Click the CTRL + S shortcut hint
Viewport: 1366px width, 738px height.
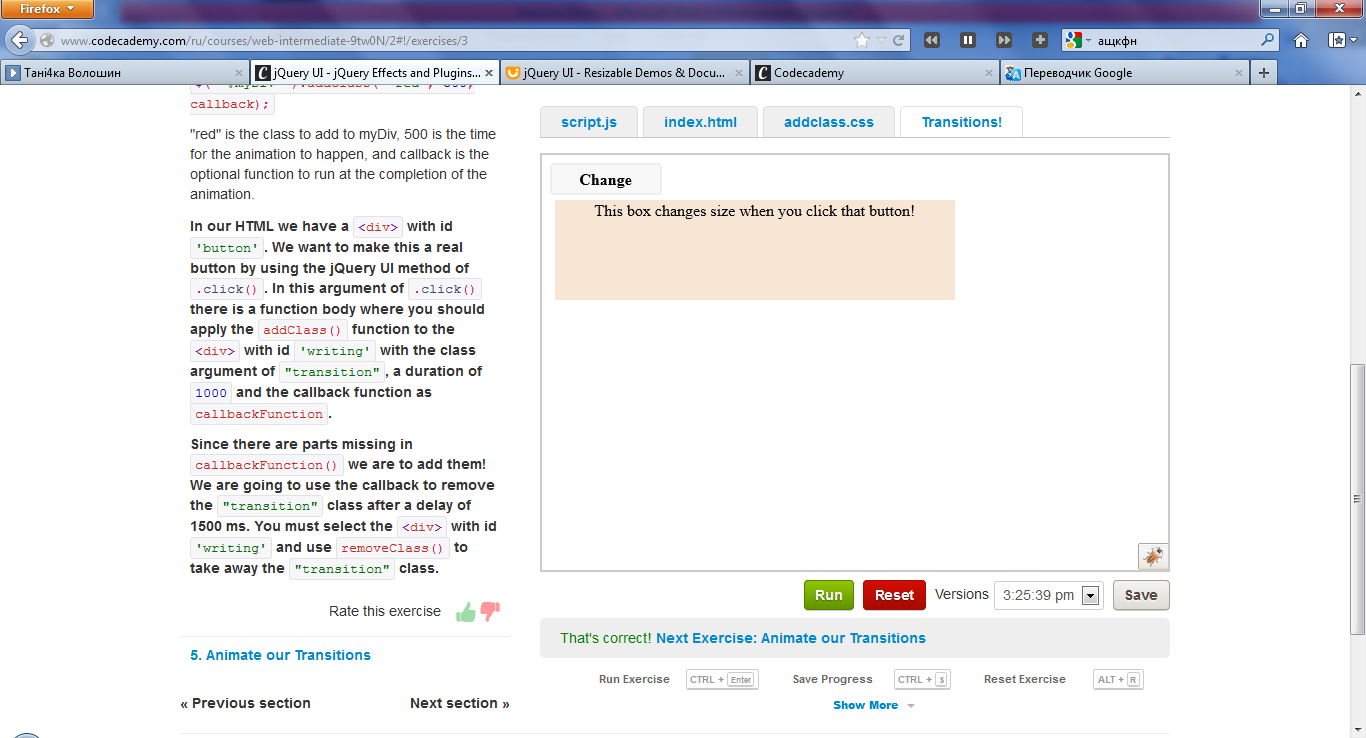click(x=922, y=680)
